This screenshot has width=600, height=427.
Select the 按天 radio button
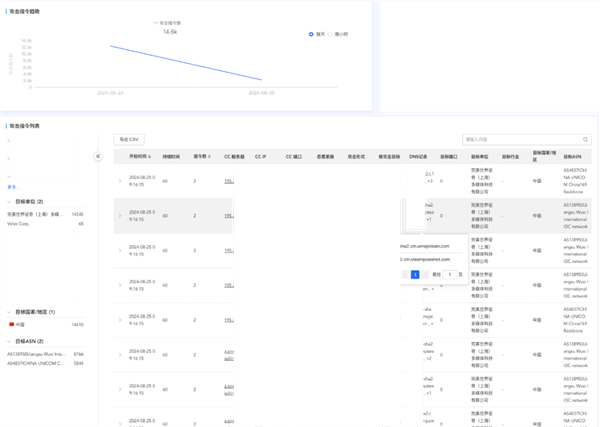311,34
